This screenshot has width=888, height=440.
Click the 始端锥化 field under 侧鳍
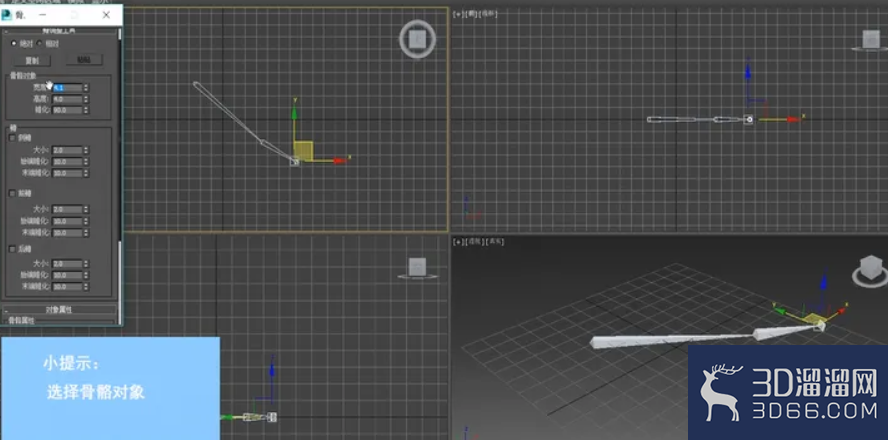pos(67,162)
